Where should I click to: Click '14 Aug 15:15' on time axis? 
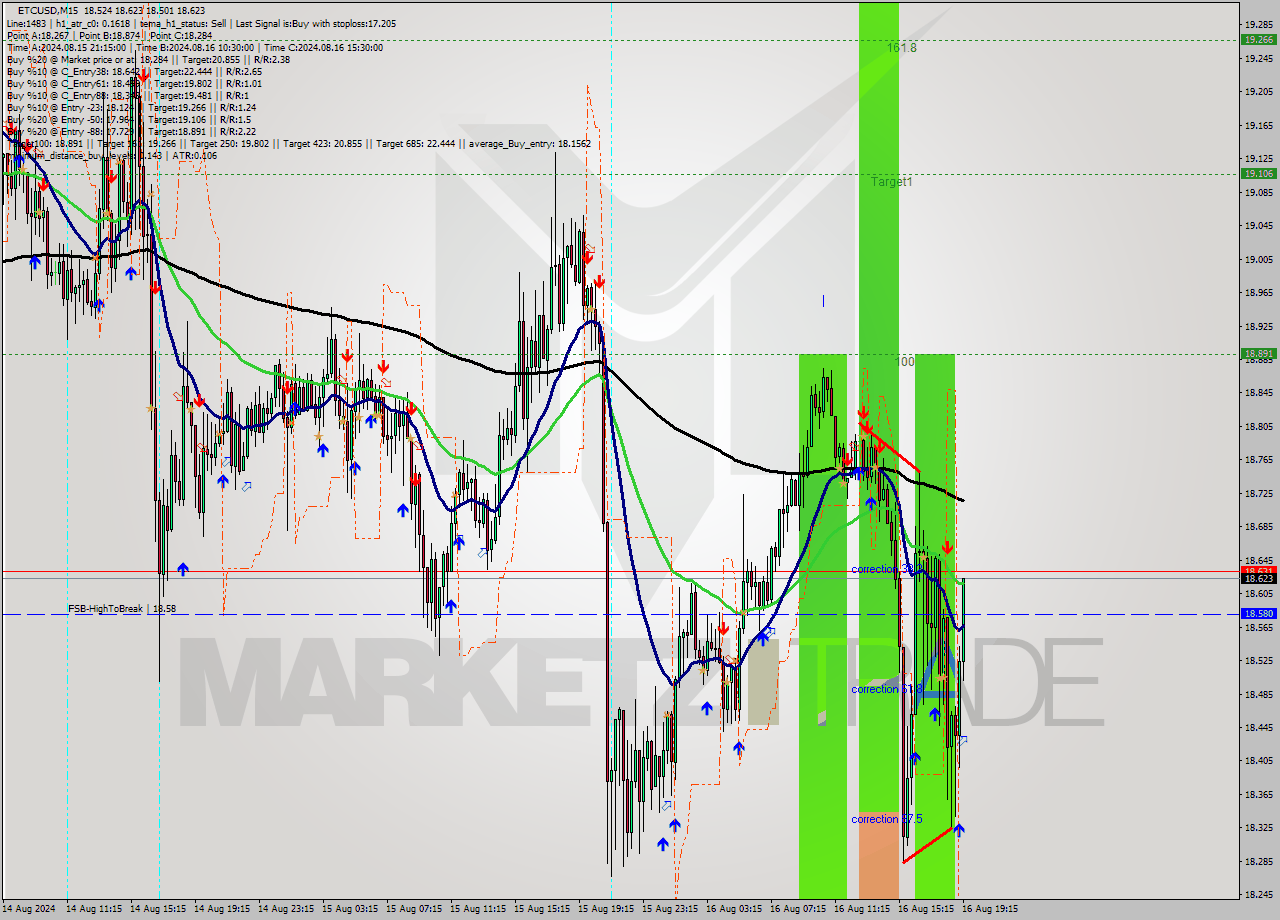pyautogui.click(x=158, y=909)
